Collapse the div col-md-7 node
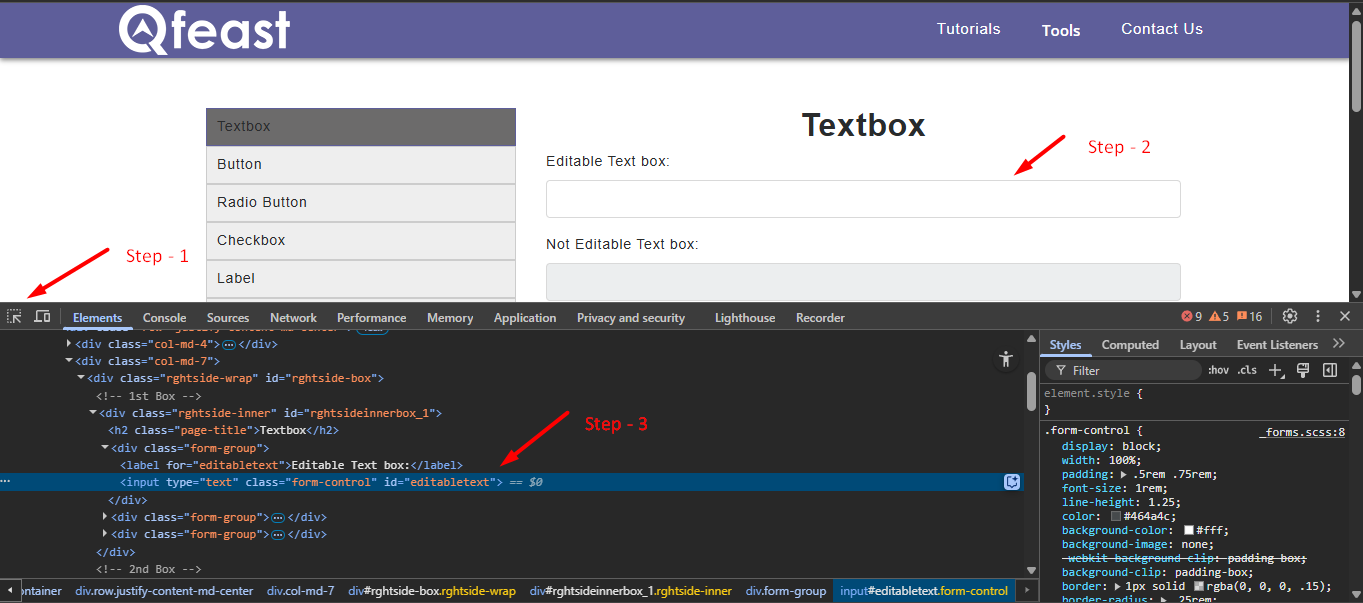1363x603 pixels. (x=69, y=361)
